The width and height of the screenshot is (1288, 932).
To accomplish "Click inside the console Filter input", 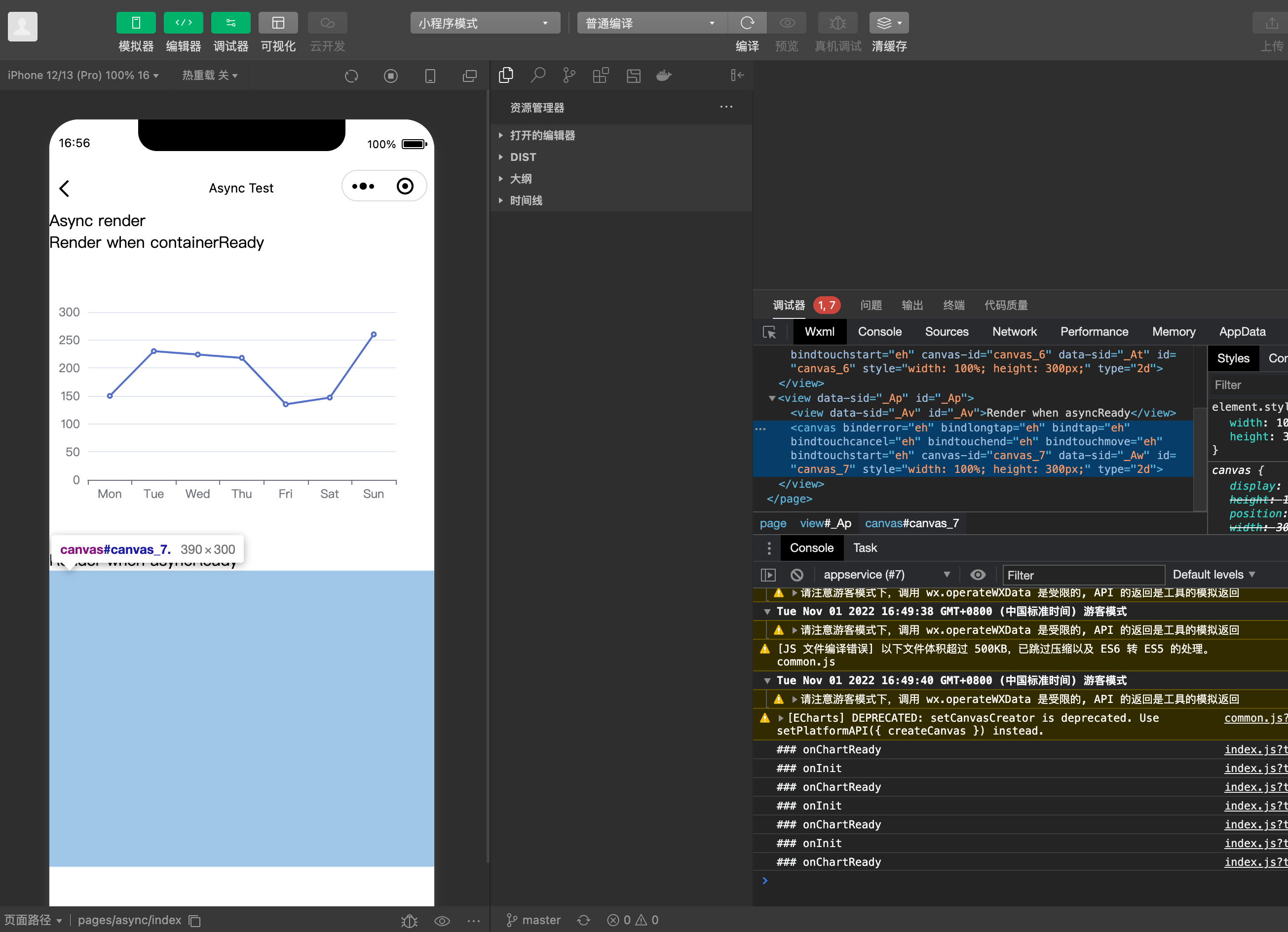I will point(1082,575).
